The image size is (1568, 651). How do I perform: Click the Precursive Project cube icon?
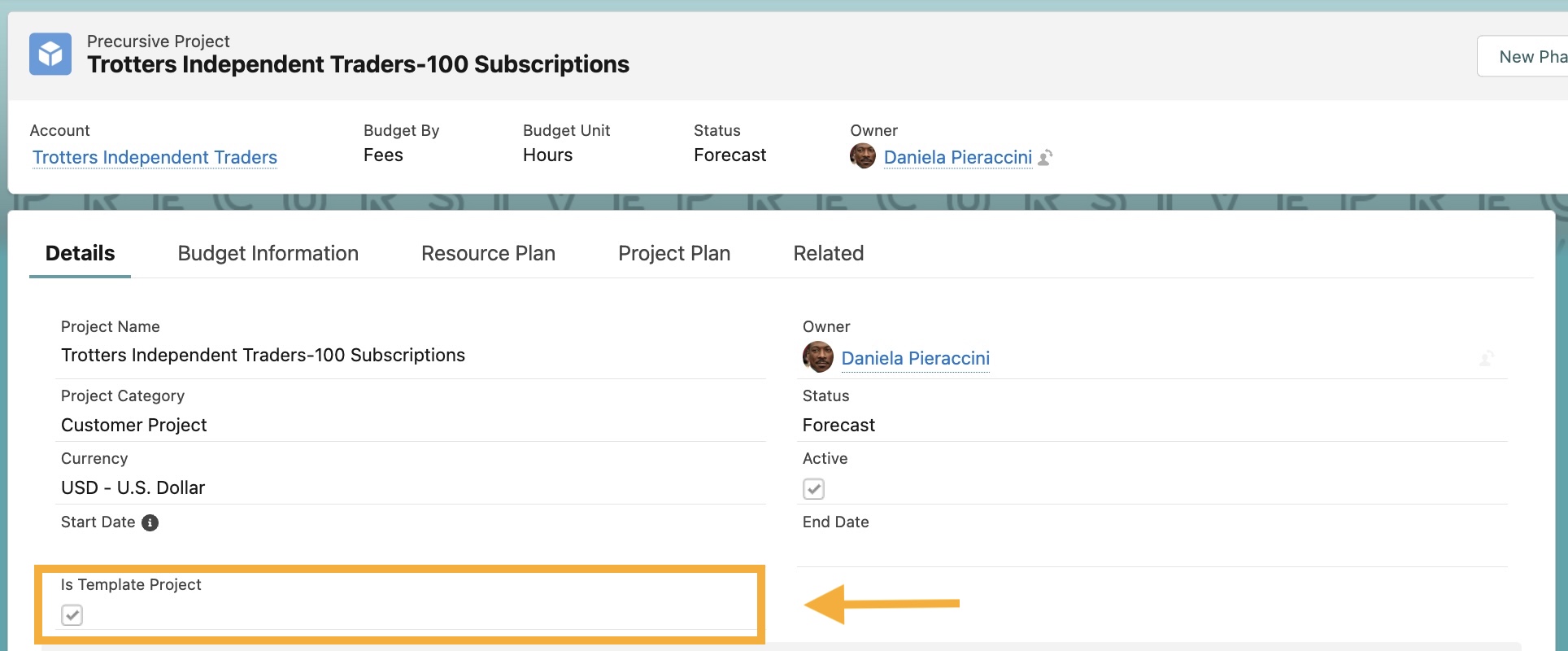(50, 55)
